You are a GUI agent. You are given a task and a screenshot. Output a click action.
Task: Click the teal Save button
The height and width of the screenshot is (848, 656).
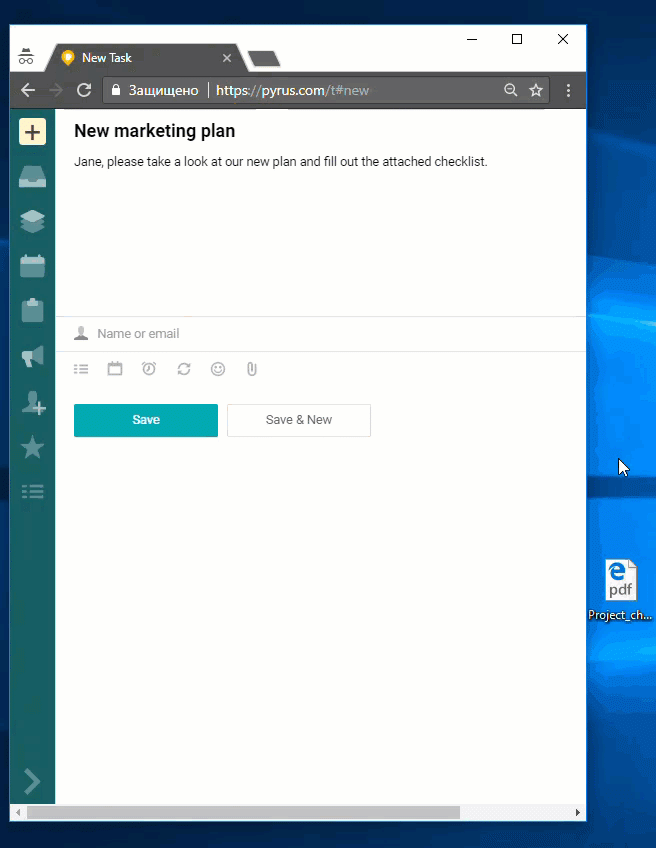[x=146, y=420]
